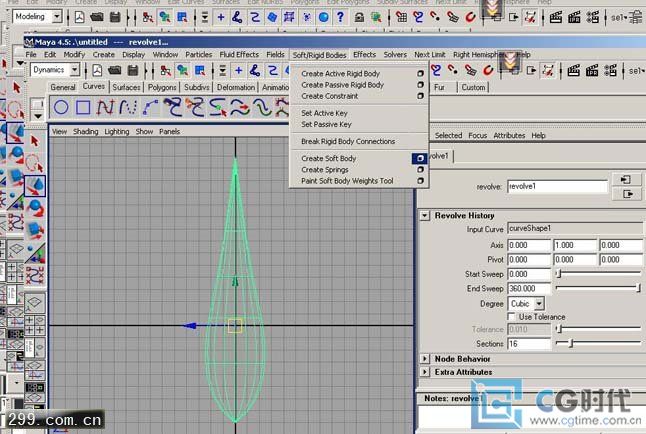The image size is (646, 434).
Task: Switch to the Surfaces shelf tab
Action: click(126, 87)
